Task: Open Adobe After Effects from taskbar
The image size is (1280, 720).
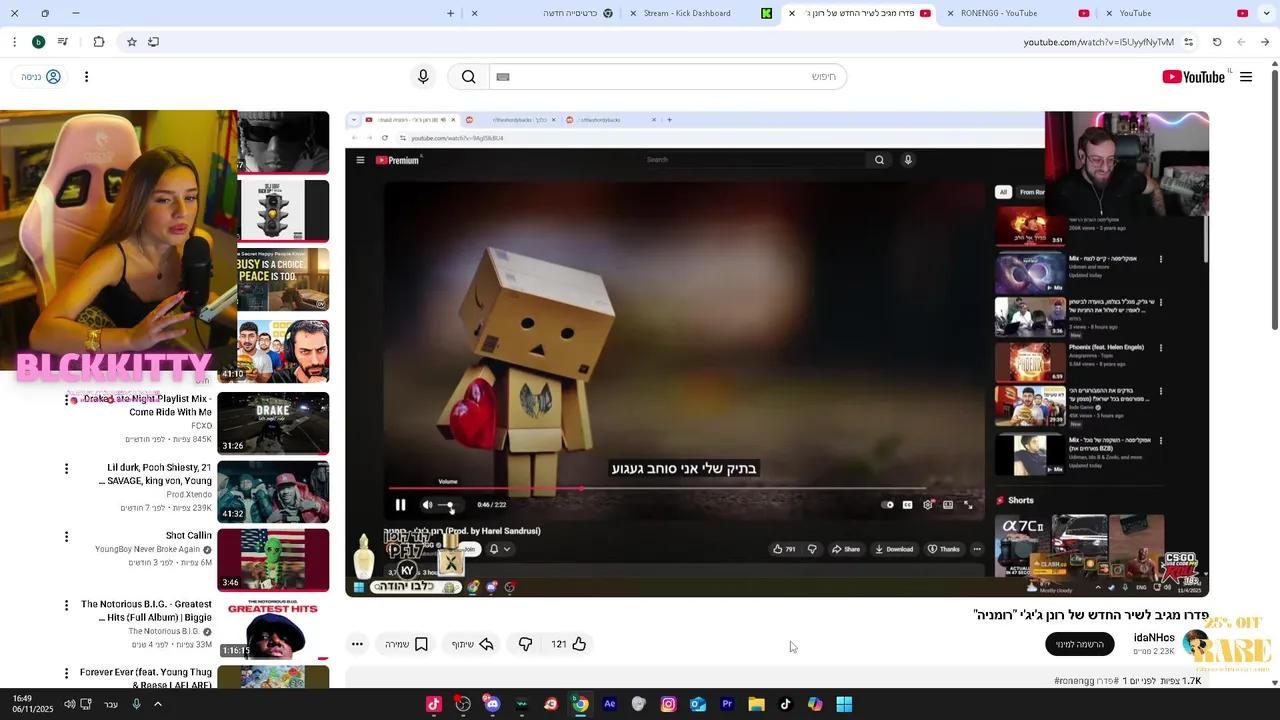Action: [610, 704]
